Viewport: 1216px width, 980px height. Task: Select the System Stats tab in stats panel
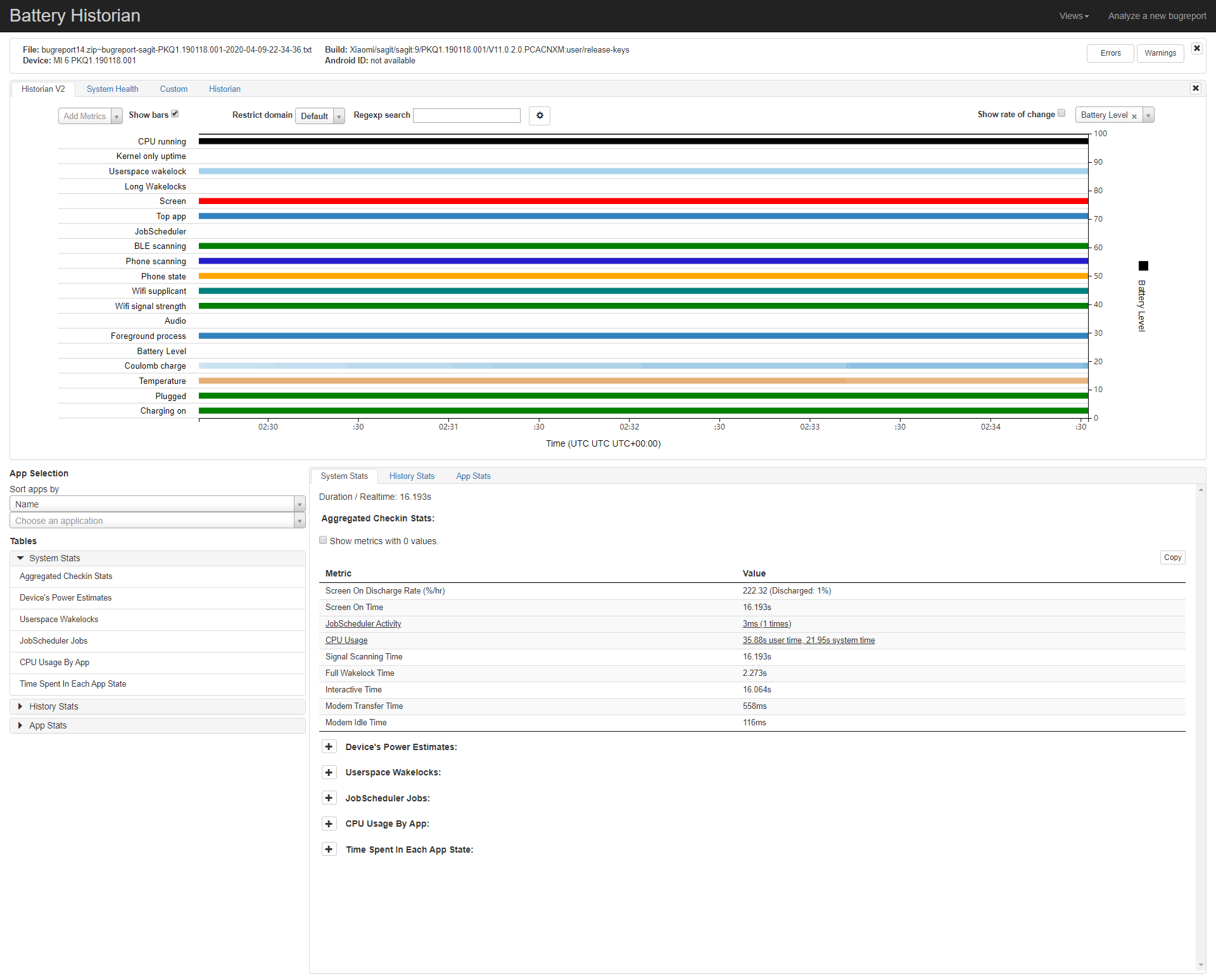pos(344,476)
